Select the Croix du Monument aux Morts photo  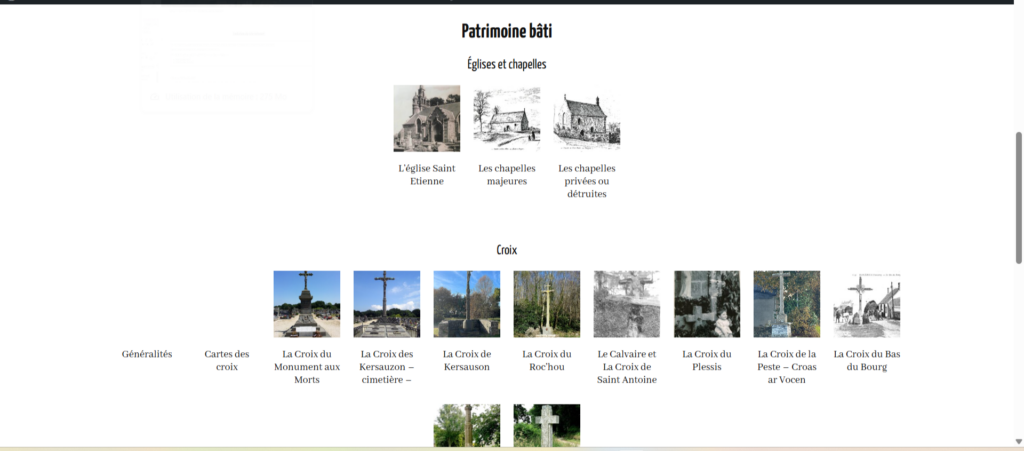click(306, 304)
